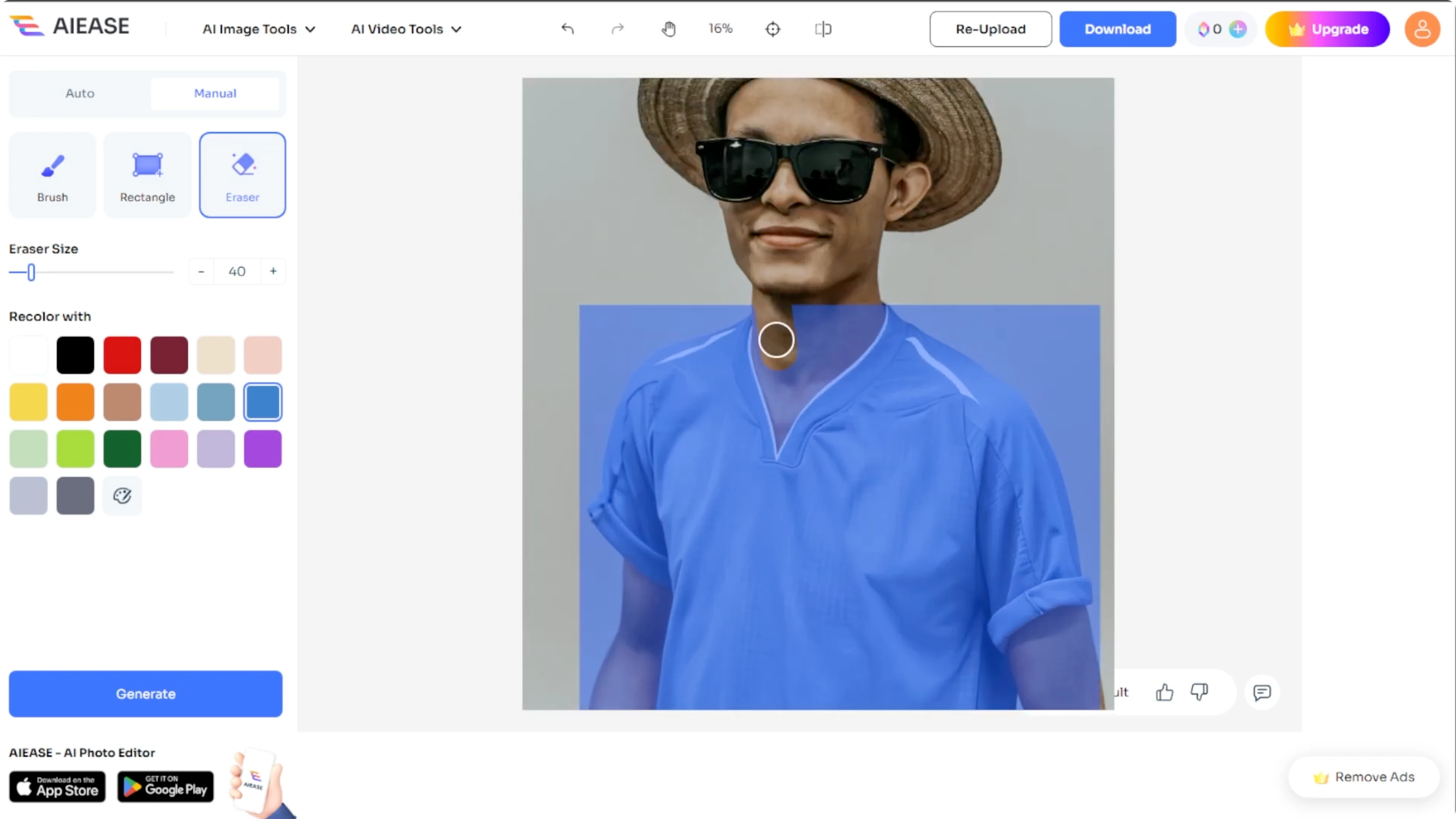Choose the black color swatch

75,355
